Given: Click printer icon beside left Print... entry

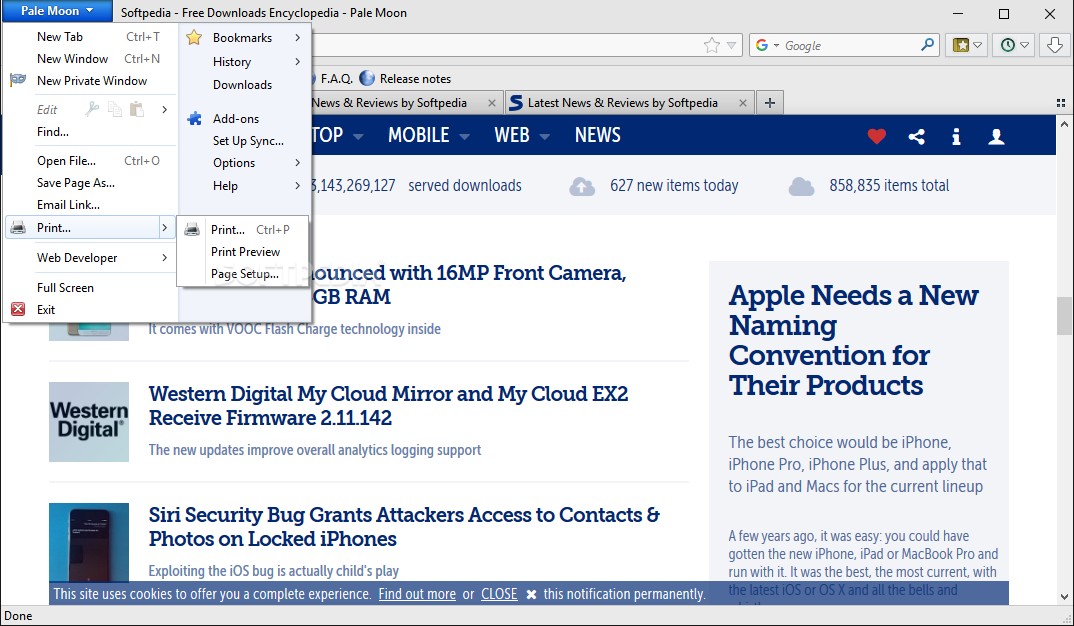Looking at the screenshot, I should tap(18, 227).
